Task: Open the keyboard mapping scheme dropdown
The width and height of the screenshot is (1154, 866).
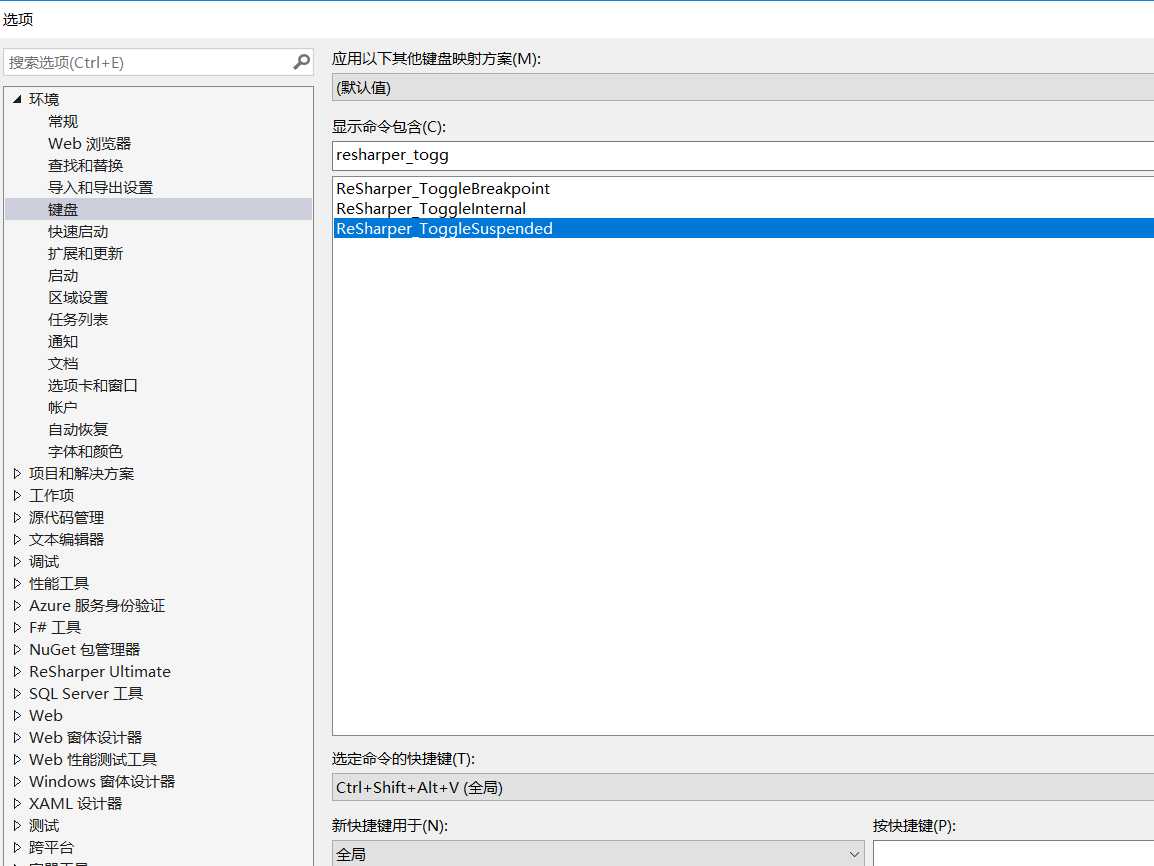Action: [x=743, y=88]
